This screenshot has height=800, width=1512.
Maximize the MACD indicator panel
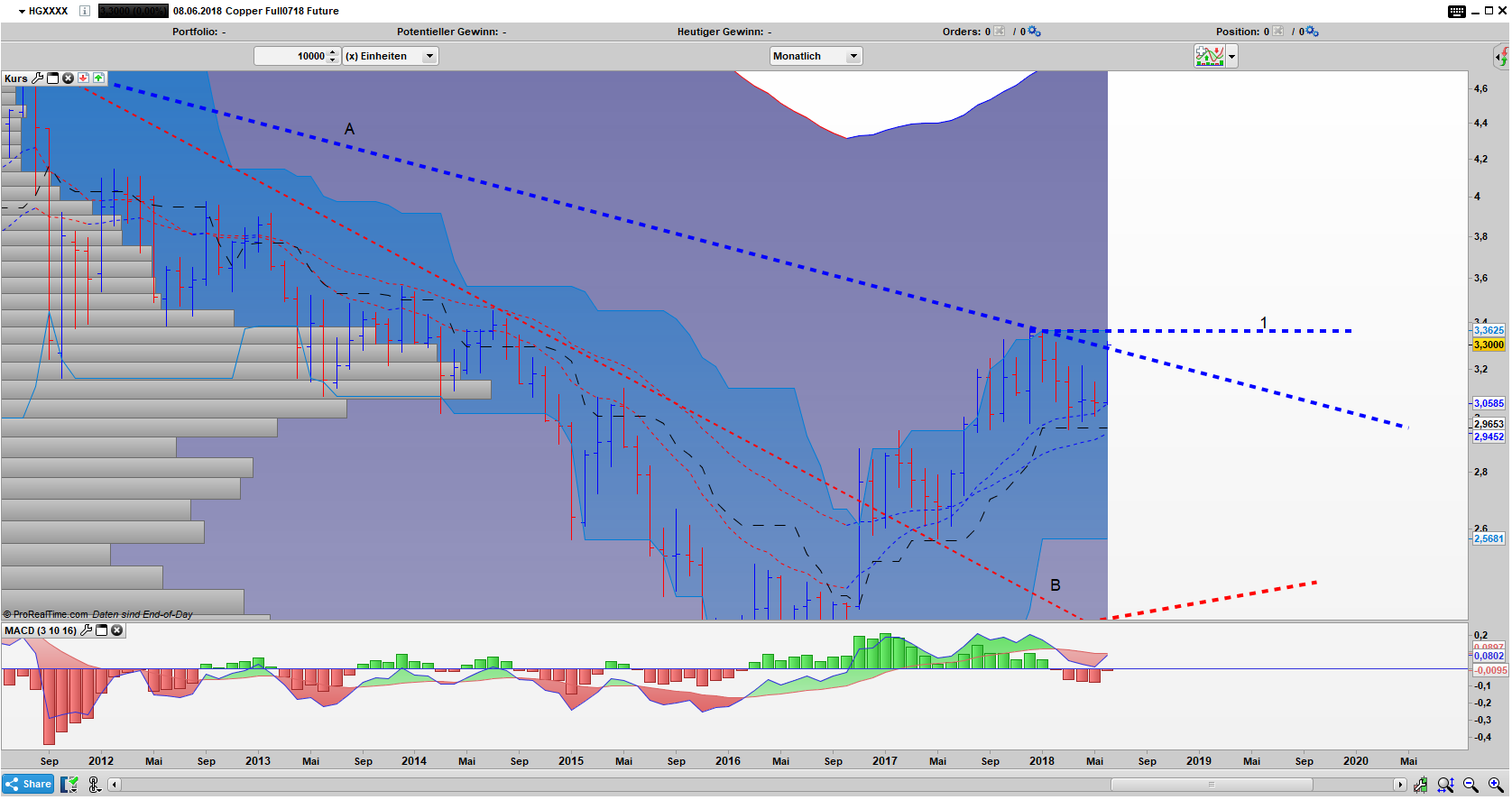click(101, 630)
